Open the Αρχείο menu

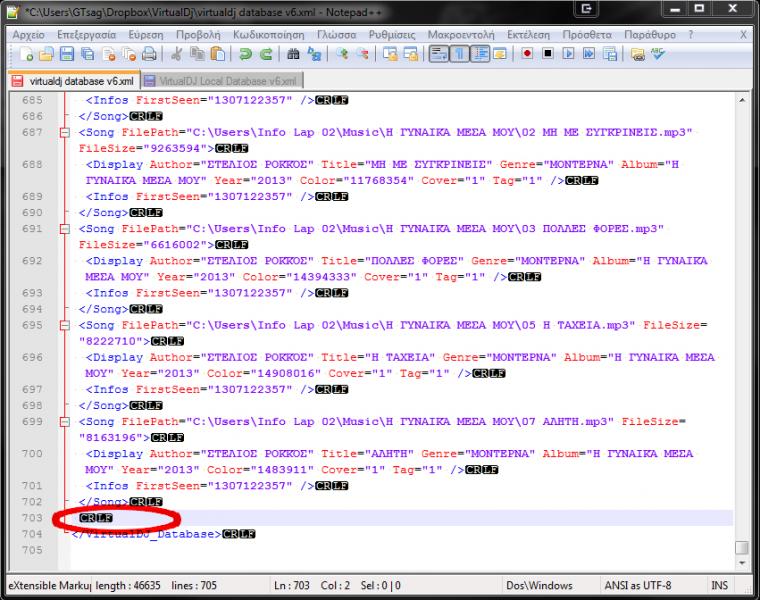tap(28, 35)
